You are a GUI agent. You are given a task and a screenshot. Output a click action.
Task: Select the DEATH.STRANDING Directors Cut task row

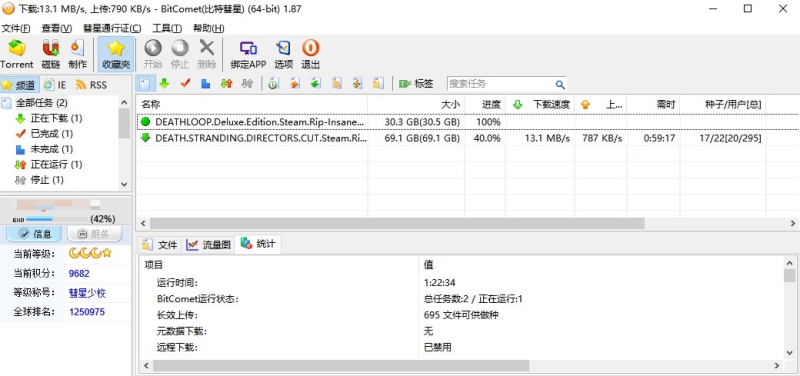[x=467, y=138]
